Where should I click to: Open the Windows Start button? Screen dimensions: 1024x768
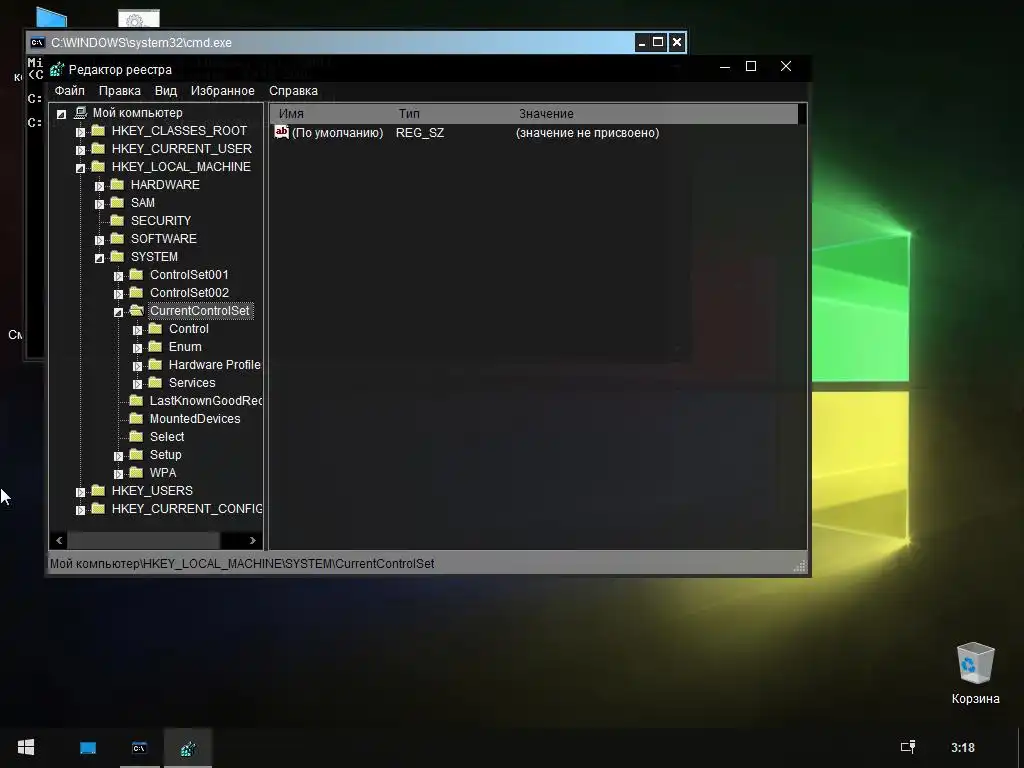click(x=25, y=748)
